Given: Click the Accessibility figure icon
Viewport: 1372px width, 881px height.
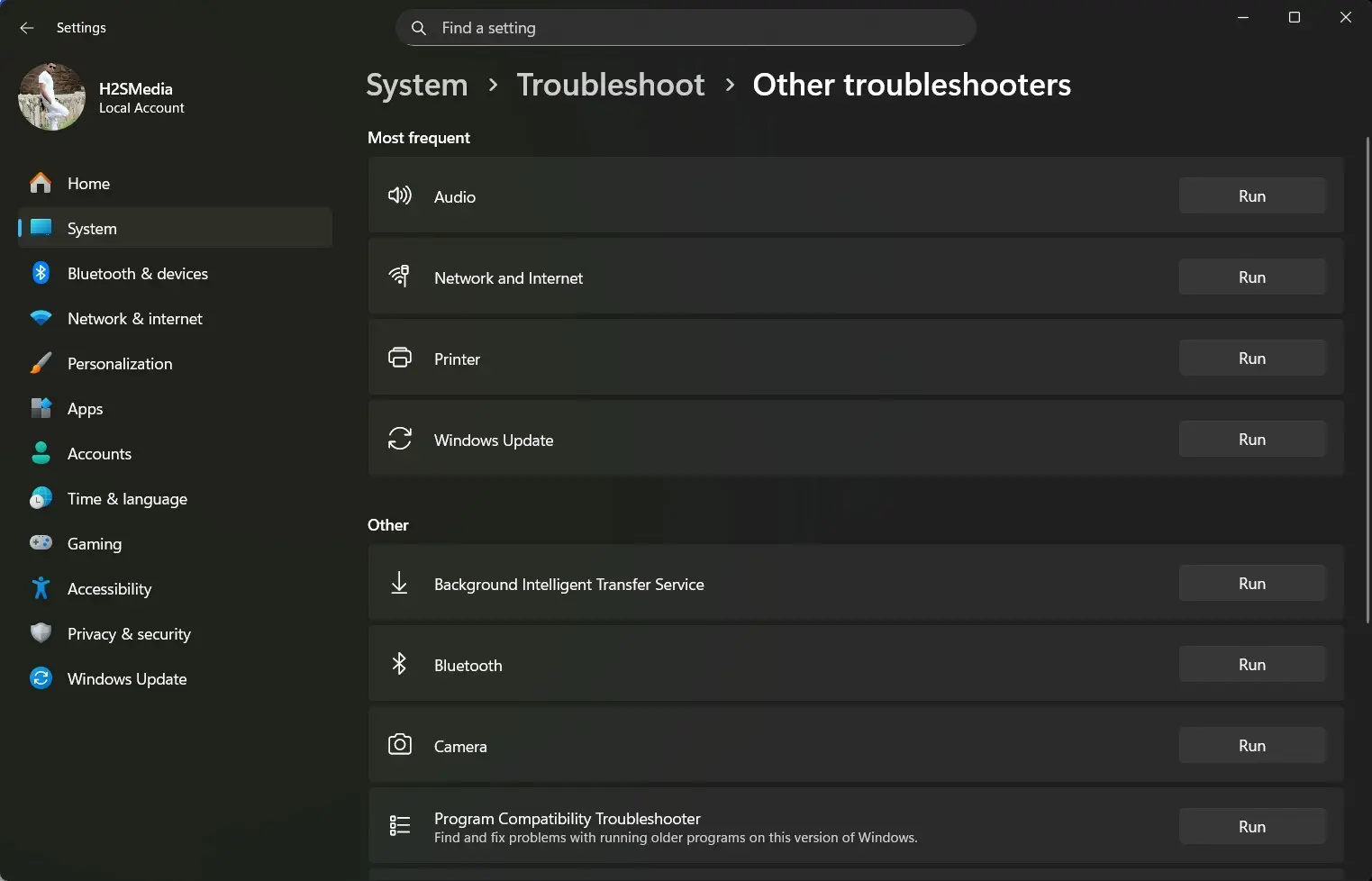Looking at the screenshot, I should coord(41,588).
